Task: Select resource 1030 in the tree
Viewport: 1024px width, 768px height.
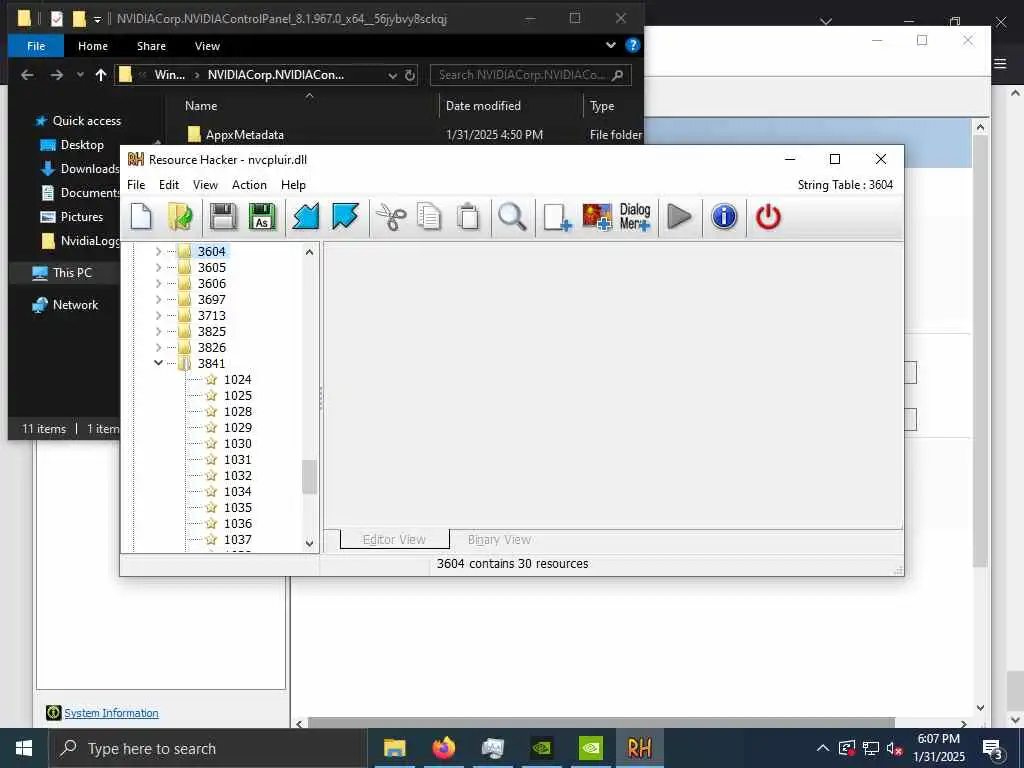Action: click(x=237, y=443)
